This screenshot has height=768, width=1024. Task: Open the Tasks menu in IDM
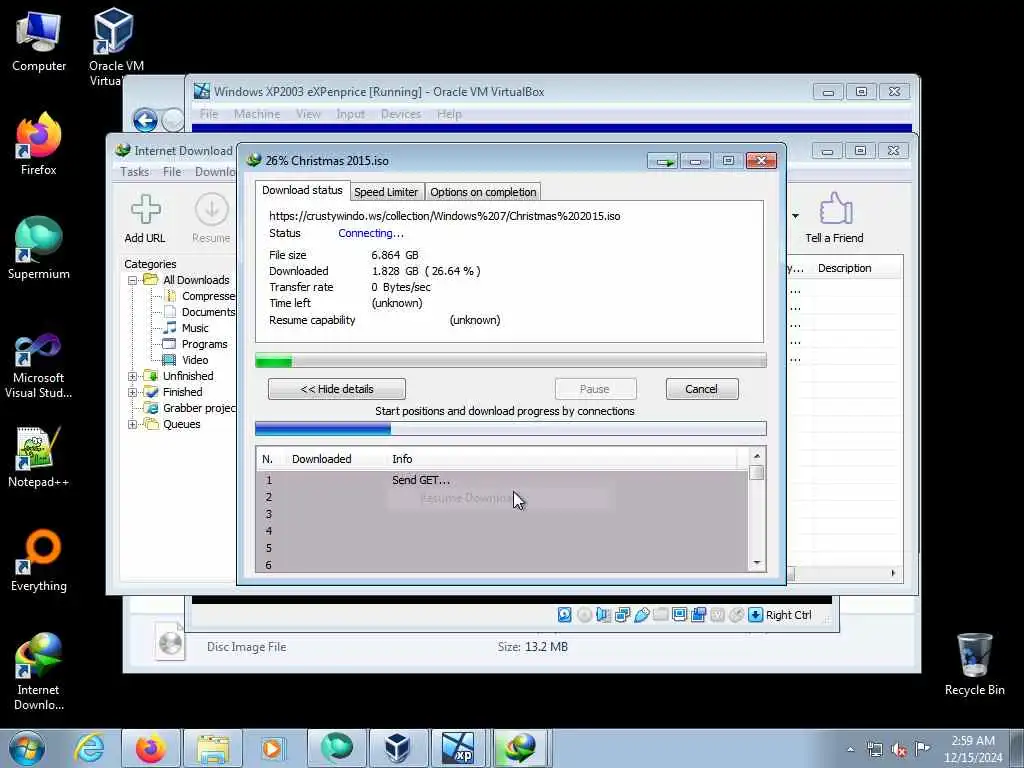pyautogui.click(x=135, y=172)
